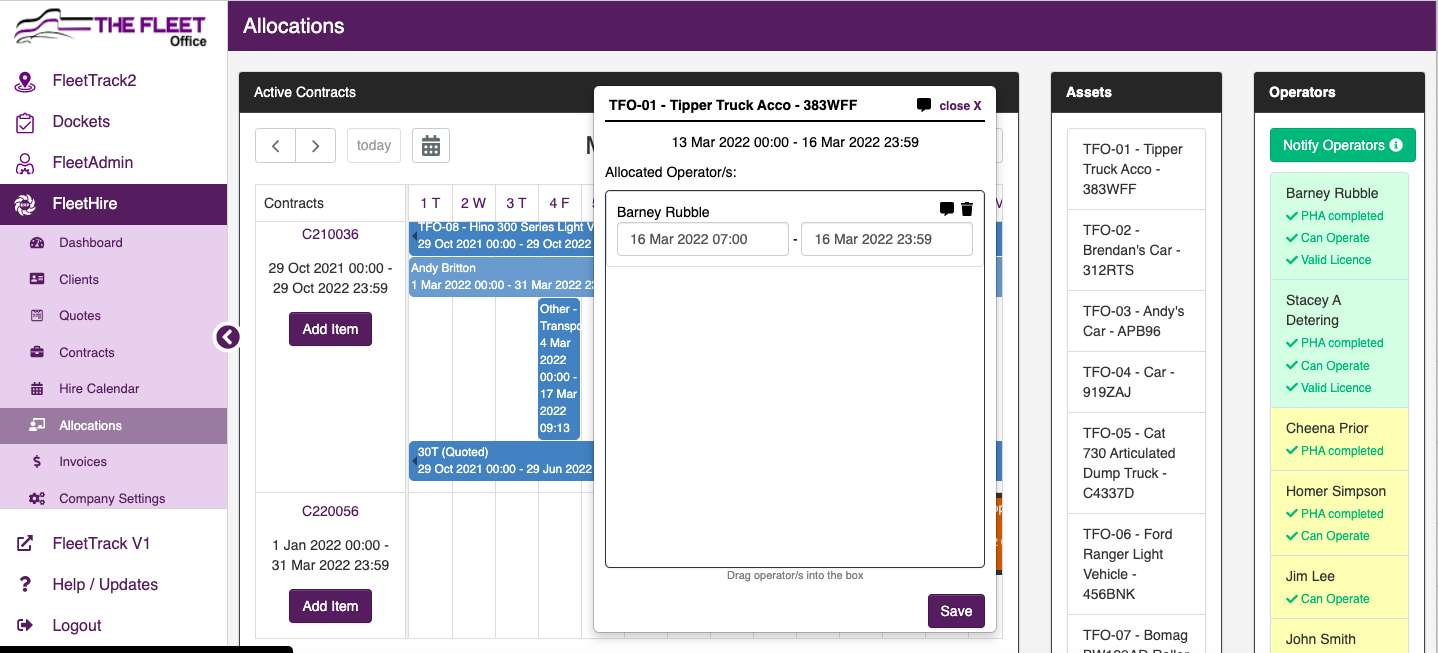Image resolution: width=1438 pixels, height=653 pixels.
Task: Go to previous calendar period
Action: click(x=275, y=146)
